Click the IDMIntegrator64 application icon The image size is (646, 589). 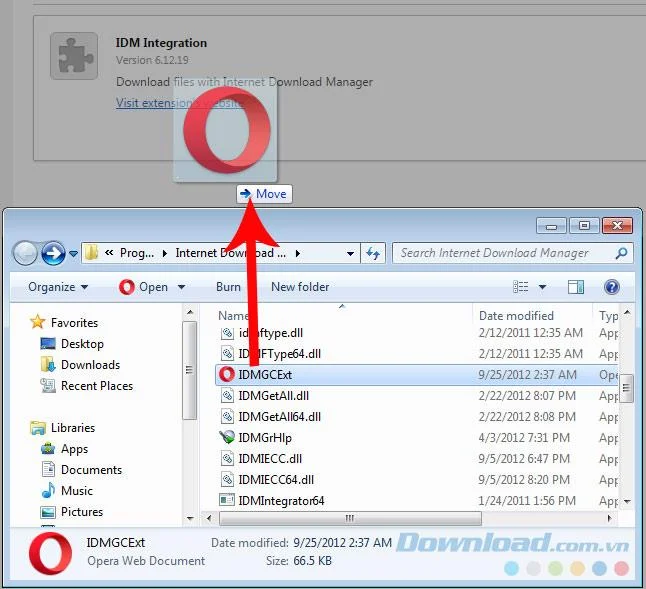(227, 500)
